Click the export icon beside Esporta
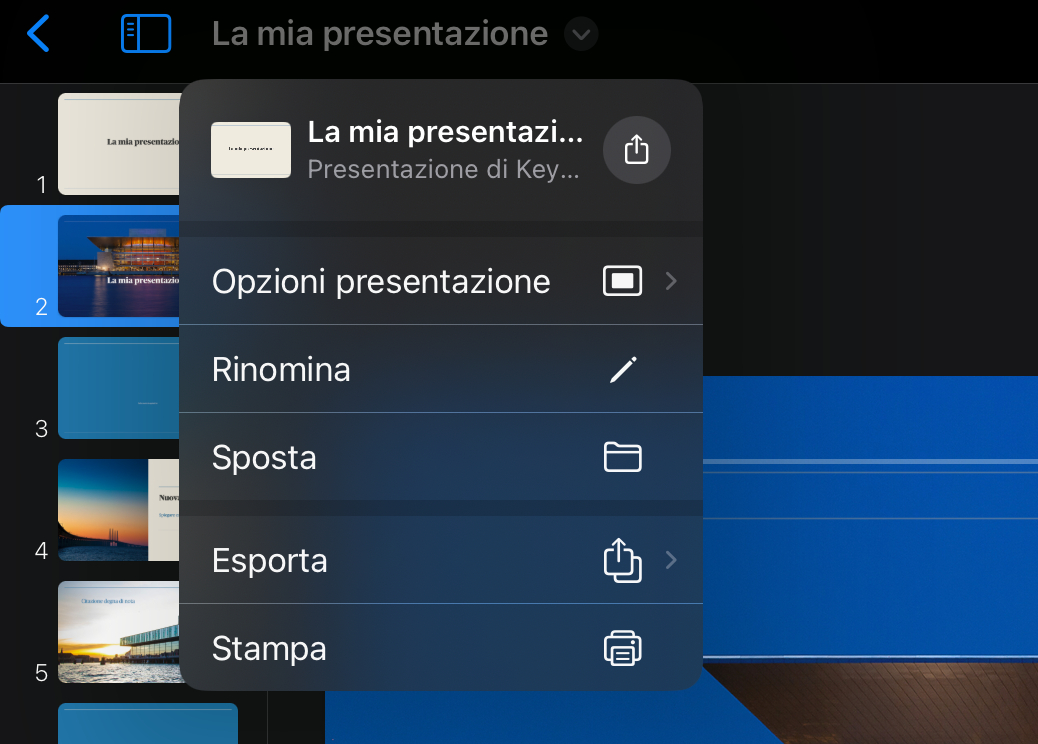 [x=623, y=560]
